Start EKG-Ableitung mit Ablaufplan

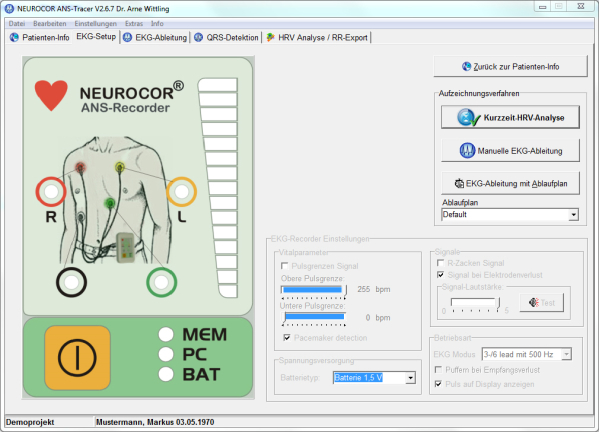[510, 183]
